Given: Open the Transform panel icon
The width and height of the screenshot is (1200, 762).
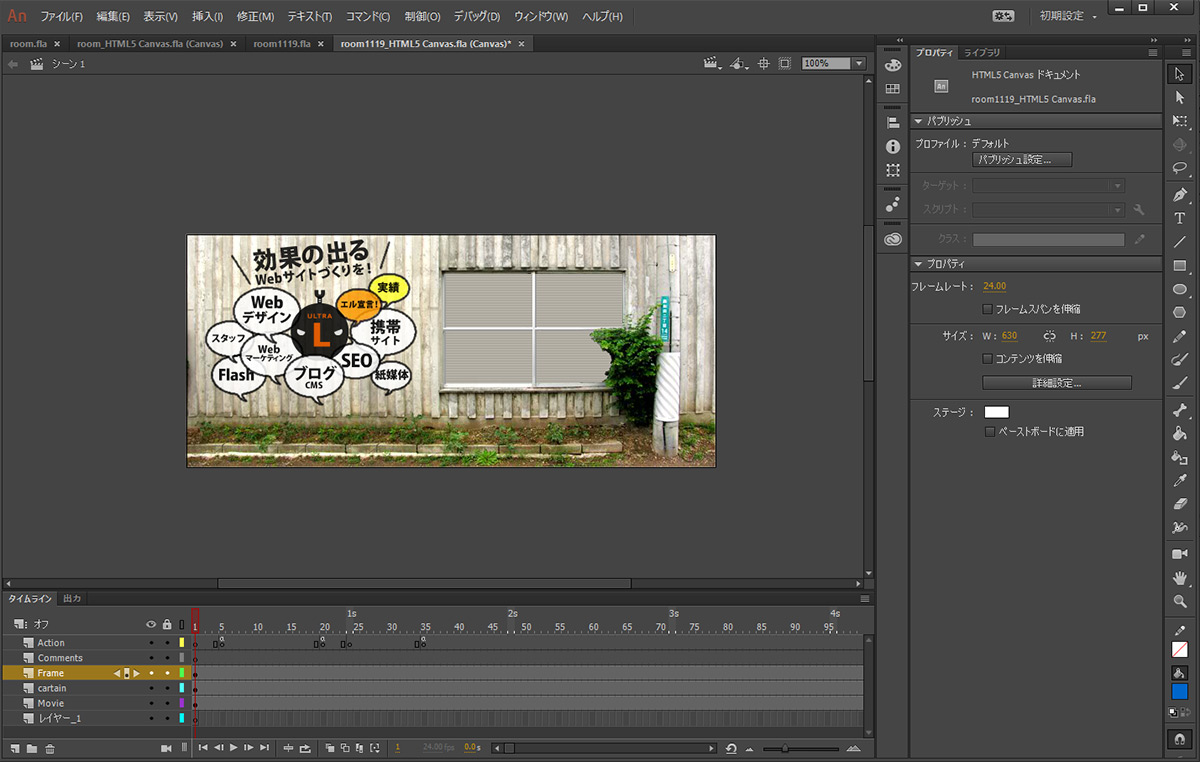Looking at the screenshot, I should click(x=893, y=171).
